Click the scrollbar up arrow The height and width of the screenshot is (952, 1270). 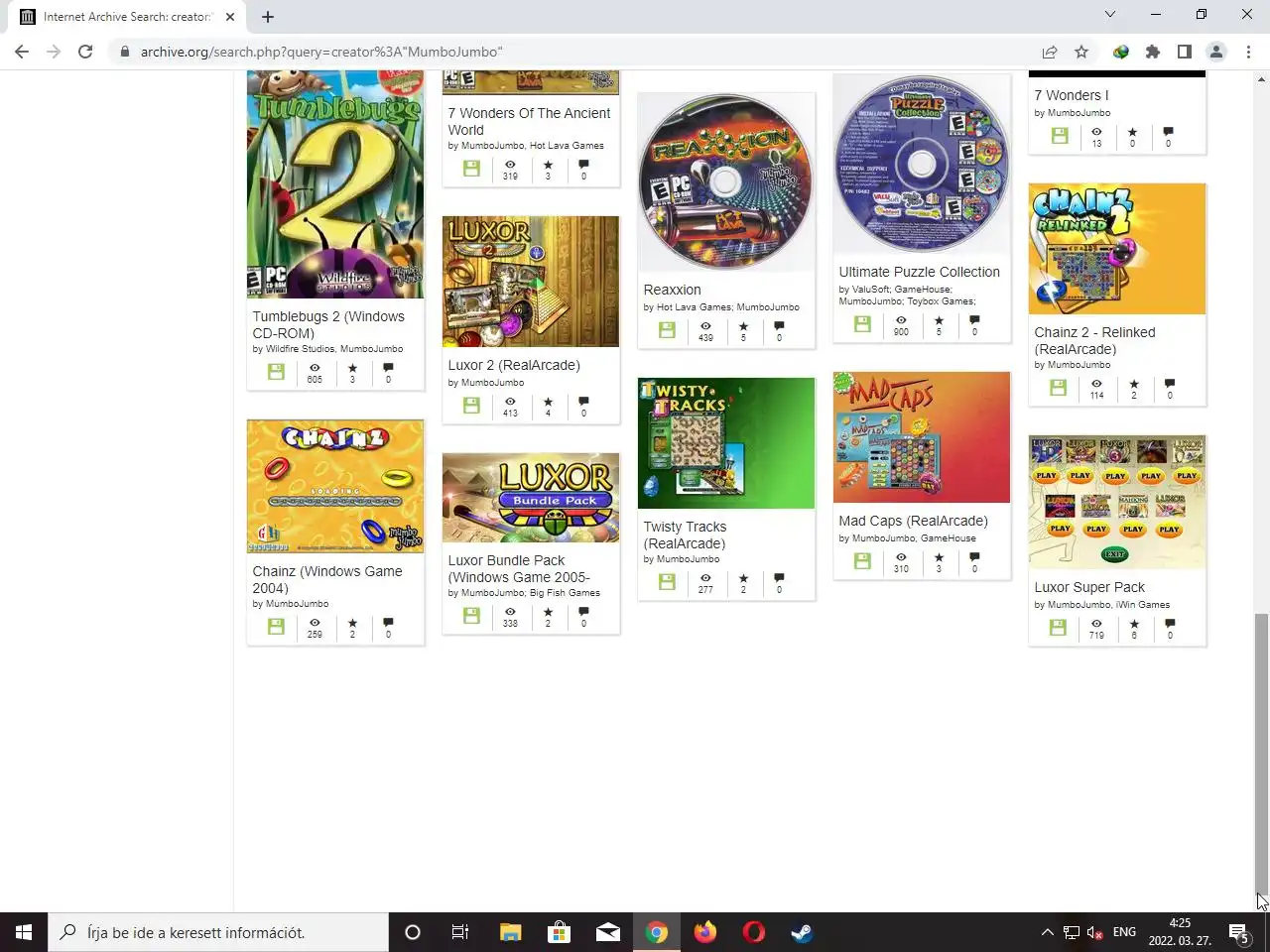[x=1261, y=78]
